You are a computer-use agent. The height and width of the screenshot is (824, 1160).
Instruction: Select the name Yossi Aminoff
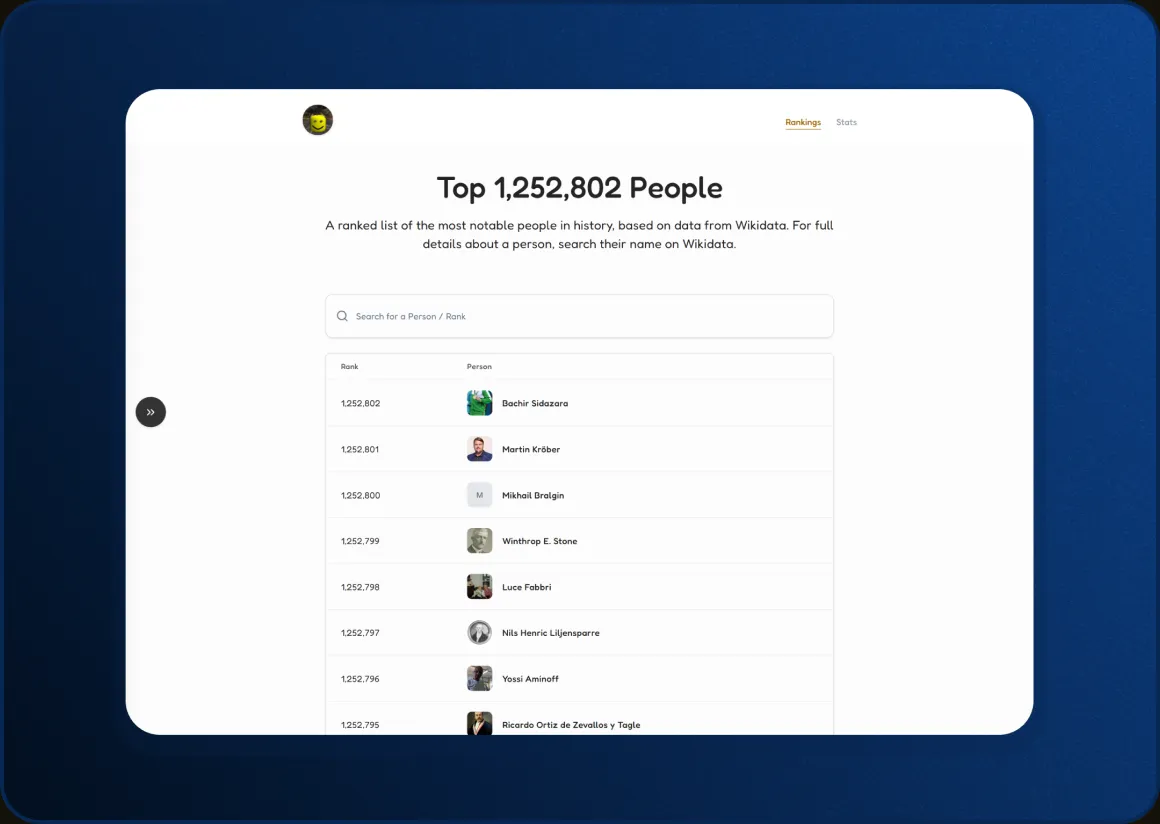point(530,678)
